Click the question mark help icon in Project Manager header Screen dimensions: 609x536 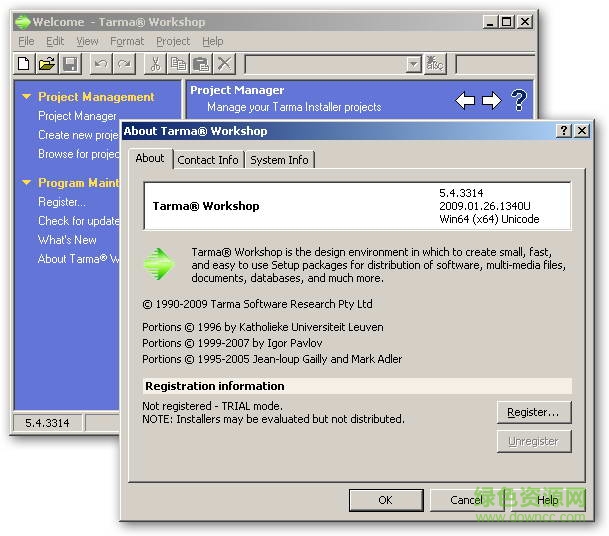(x=519, y=100)
